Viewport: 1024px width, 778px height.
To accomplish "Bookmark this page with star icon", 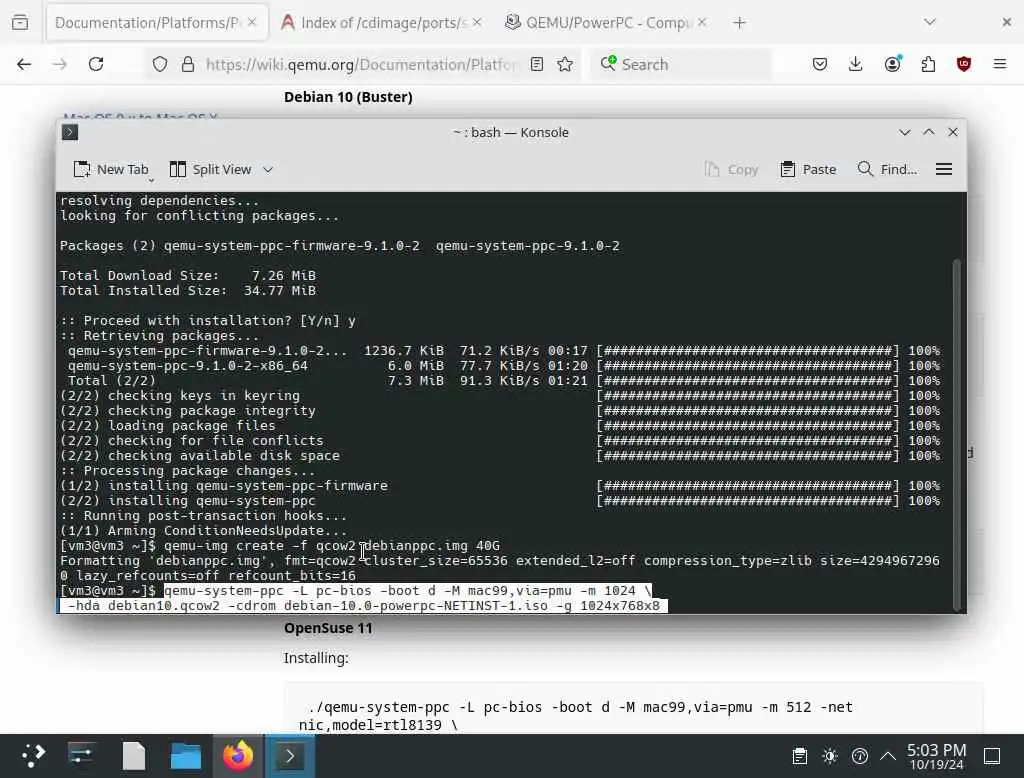I will (566, 64).
